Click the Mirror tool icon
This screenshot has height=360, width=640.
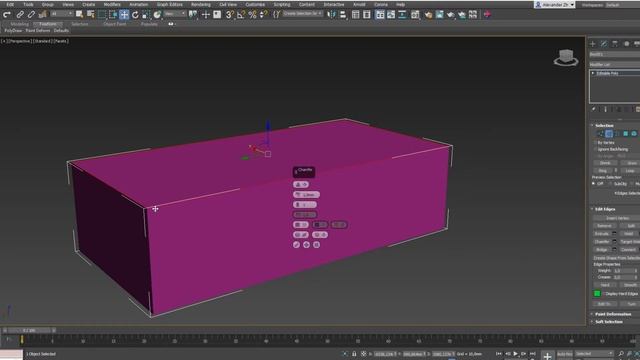[x=331, y=15]
